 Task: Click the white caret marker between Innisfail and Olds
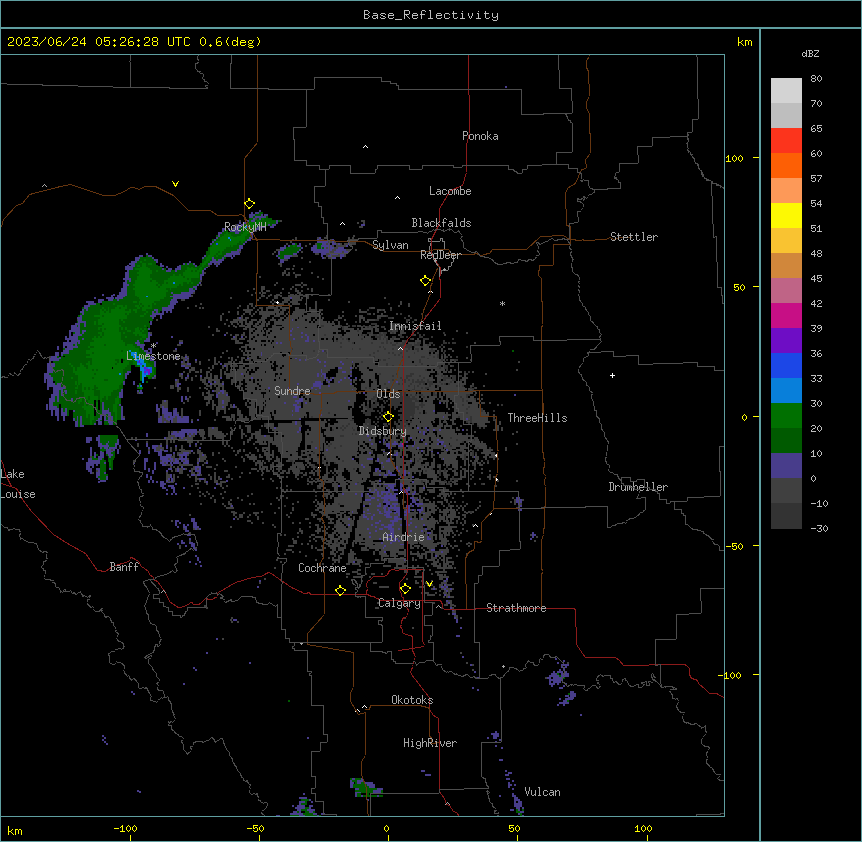tap(400, 348)
